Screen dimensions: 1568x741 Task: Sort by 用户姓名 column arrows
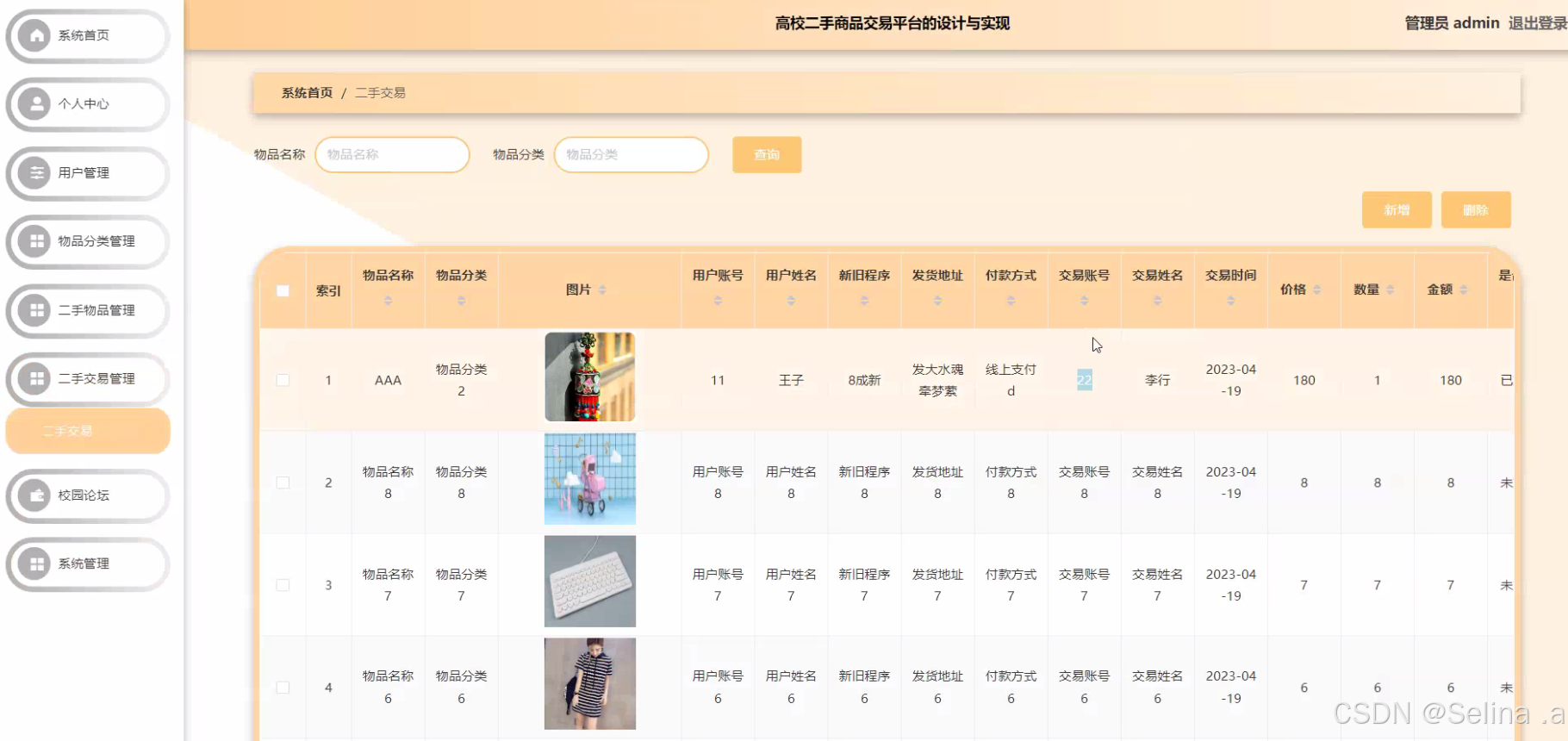click(x=791, y=301)
